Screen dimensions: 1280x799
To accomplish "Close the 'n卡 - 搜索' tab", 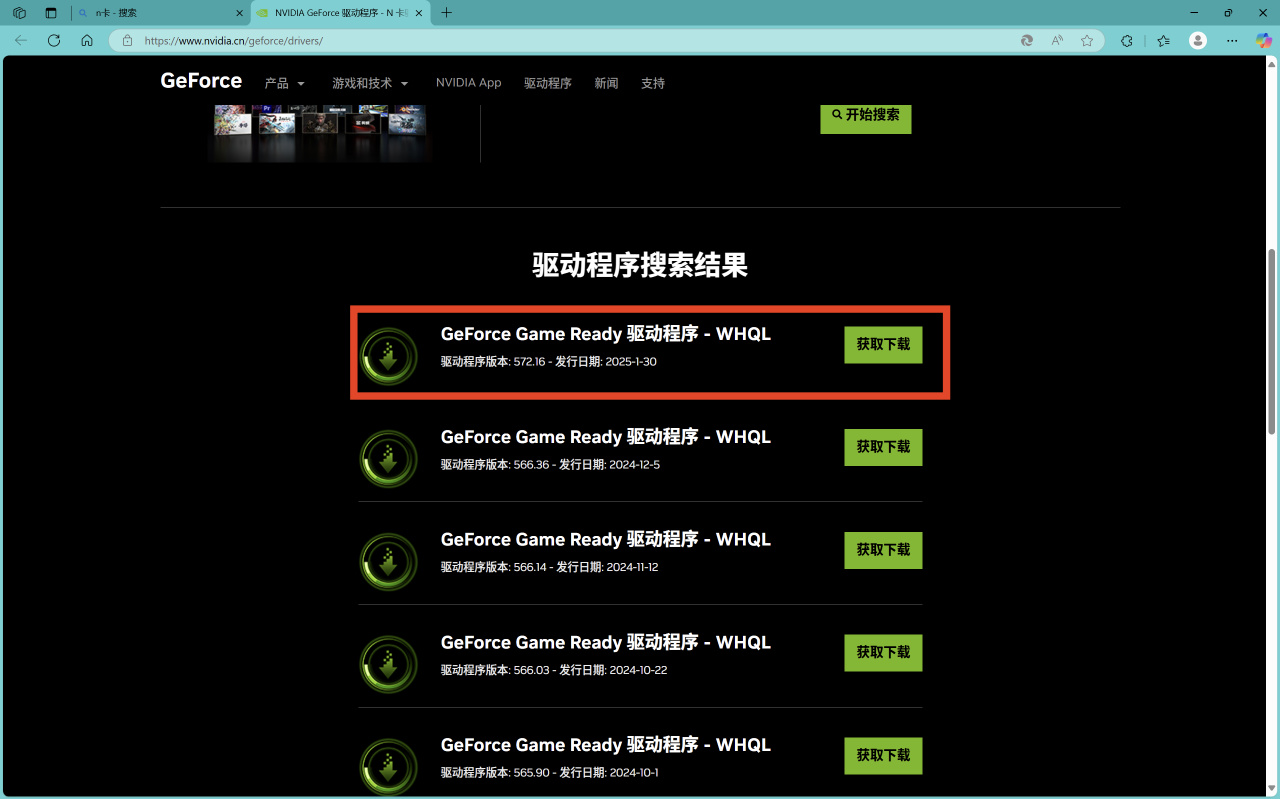I will pyautogui.click(x=239, y=13).
